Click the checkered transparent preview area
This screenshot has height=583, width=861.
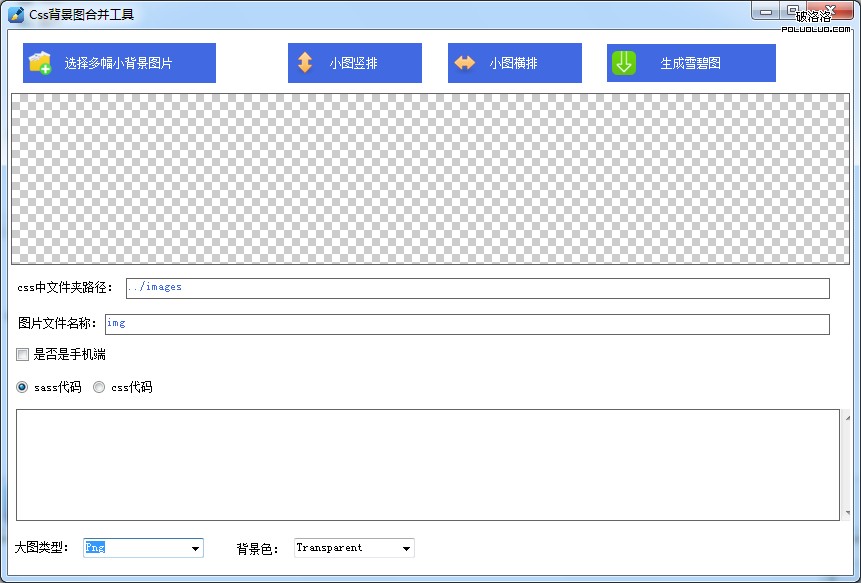coord(430,178)
